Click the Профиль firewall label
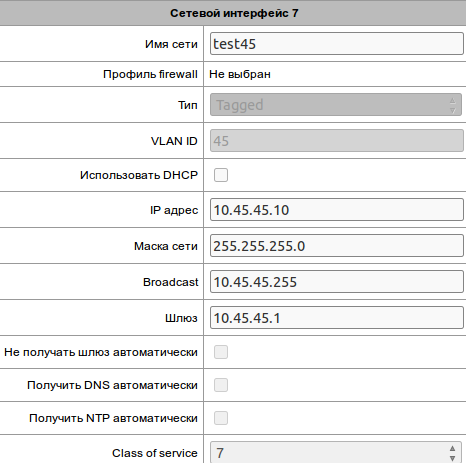The width and height of the screenshot is (466, 463). coord(150,74)
